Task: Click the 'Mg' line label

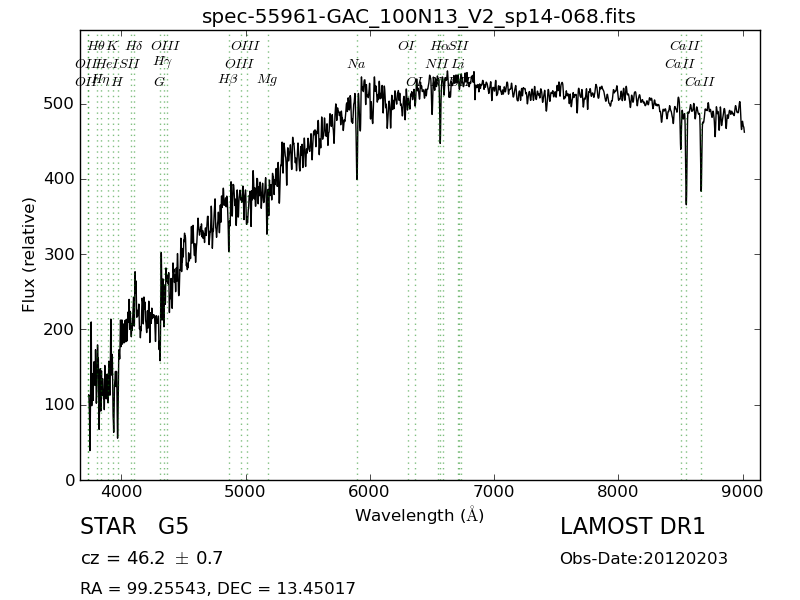Action: (x=267, y=80)
